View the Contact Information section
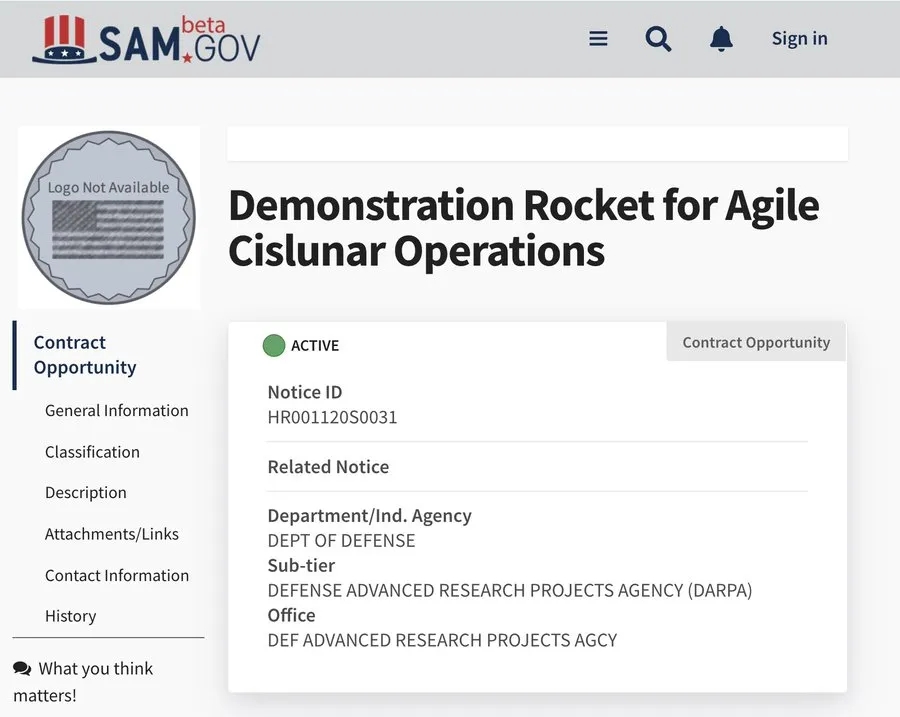 117,576
